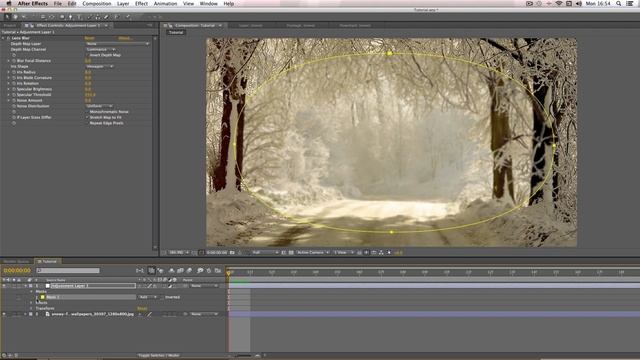Open the viewer resolution Full dropdown
Image resolution: width=640 pixels, height=360 pixels.
pos(265,253)
